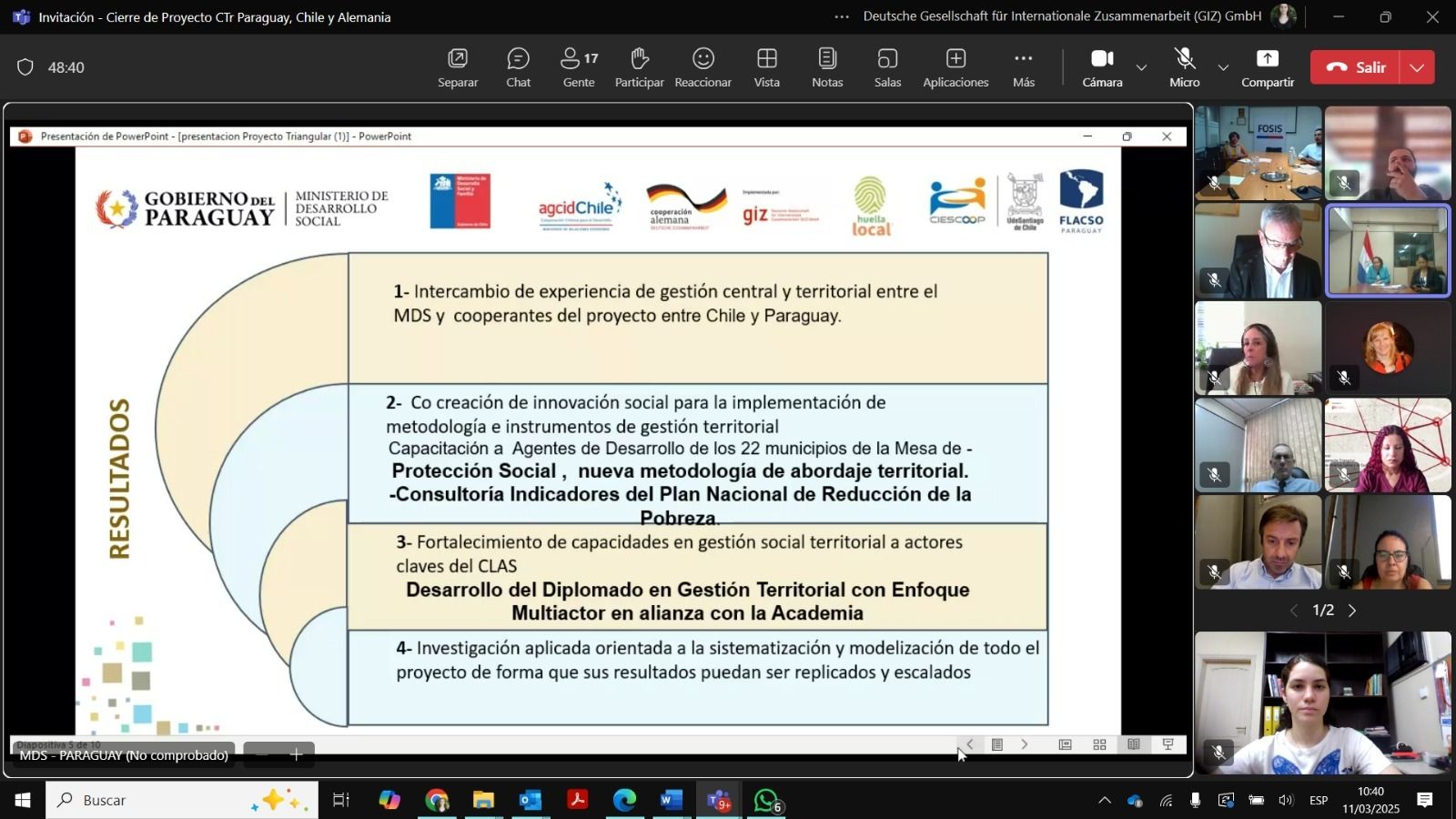This screenshot has width=1456, height=819.
Task: Open Aplicaciones add-ins
Action: tap(955, 68)
